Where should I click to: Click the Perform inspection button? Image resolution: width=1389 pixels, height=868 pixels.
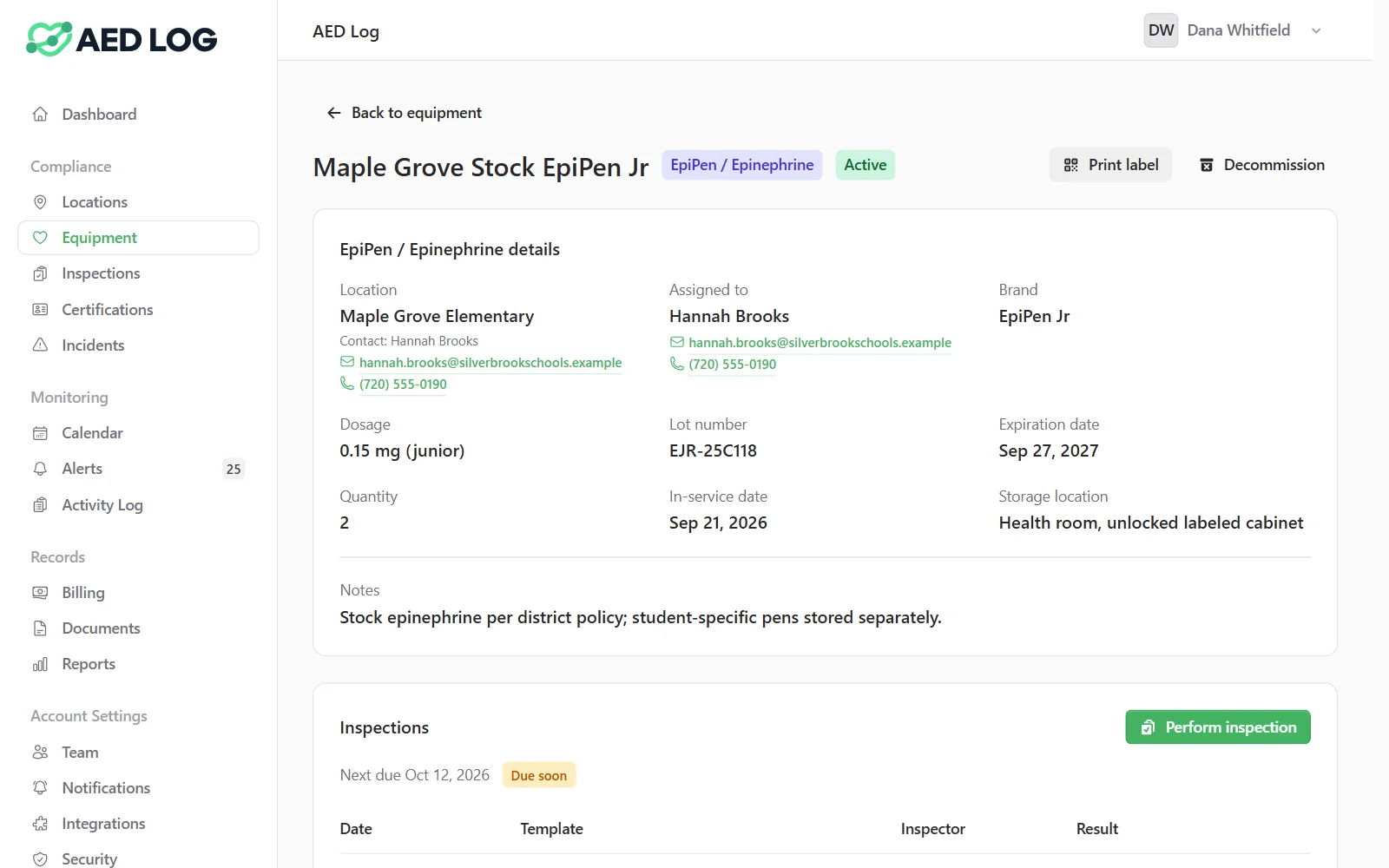click(1218, 727)
